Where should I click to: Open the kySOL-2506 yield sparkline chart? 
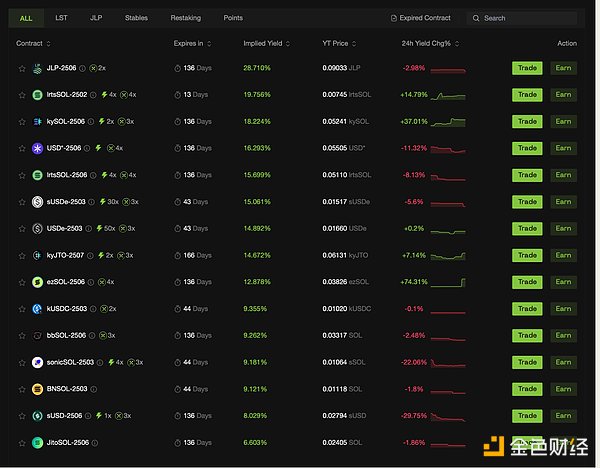[448, 122]
